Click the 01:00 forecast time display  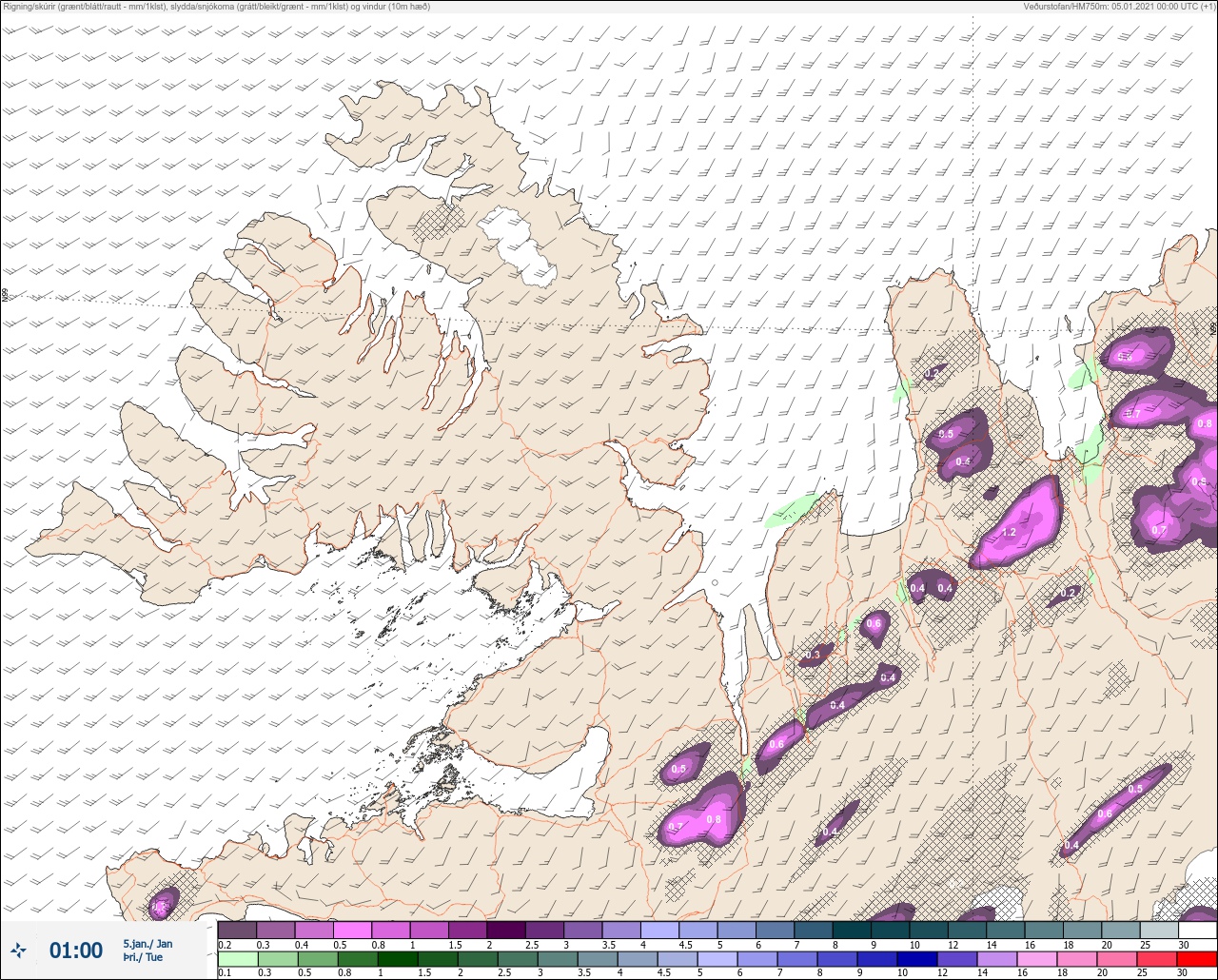point(76,950)
